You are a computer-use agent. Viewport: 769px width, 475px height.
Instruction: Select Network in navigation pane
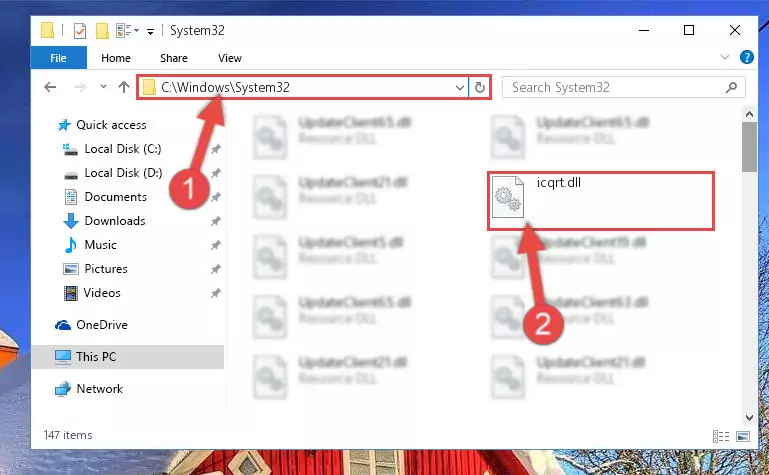pos(100,389)
